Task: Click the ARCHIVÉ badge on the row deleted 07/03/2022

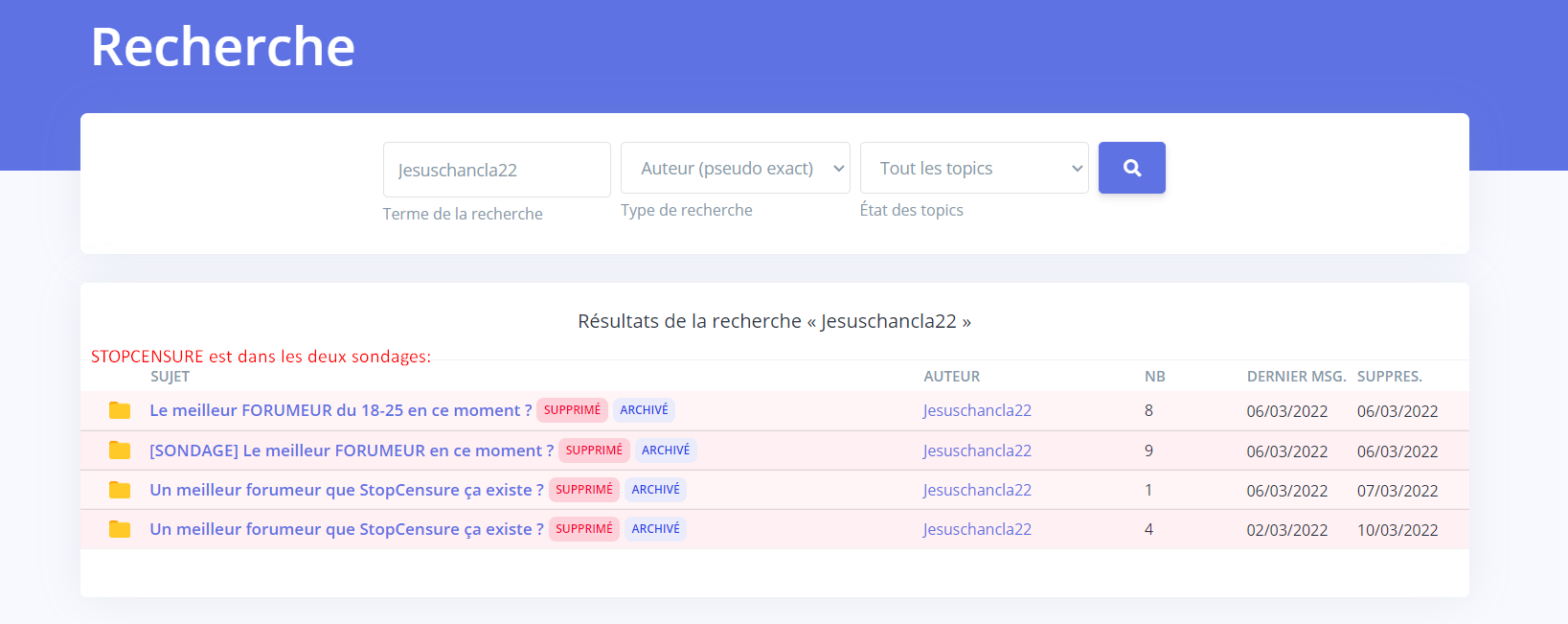Action: [x=656, y=490]
